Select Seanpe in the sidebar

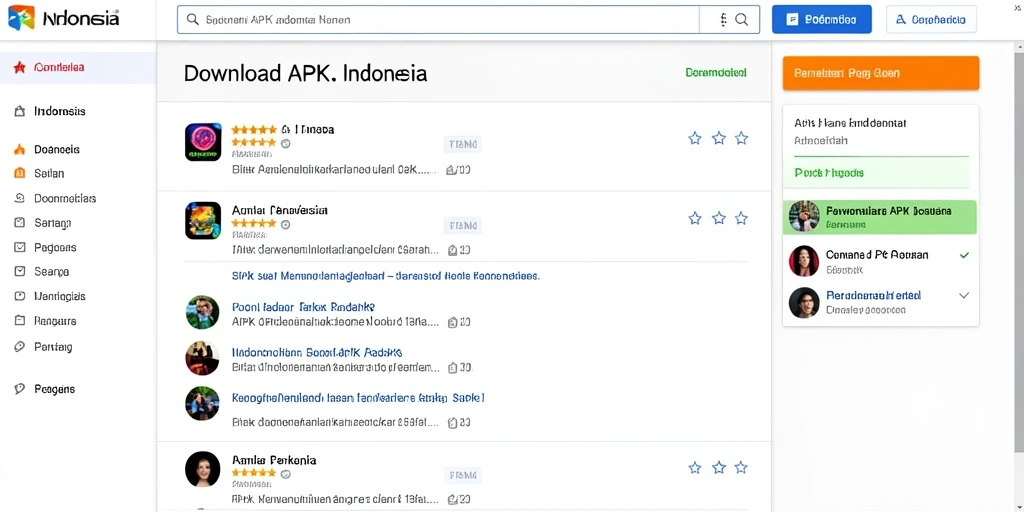coord(52,272)
